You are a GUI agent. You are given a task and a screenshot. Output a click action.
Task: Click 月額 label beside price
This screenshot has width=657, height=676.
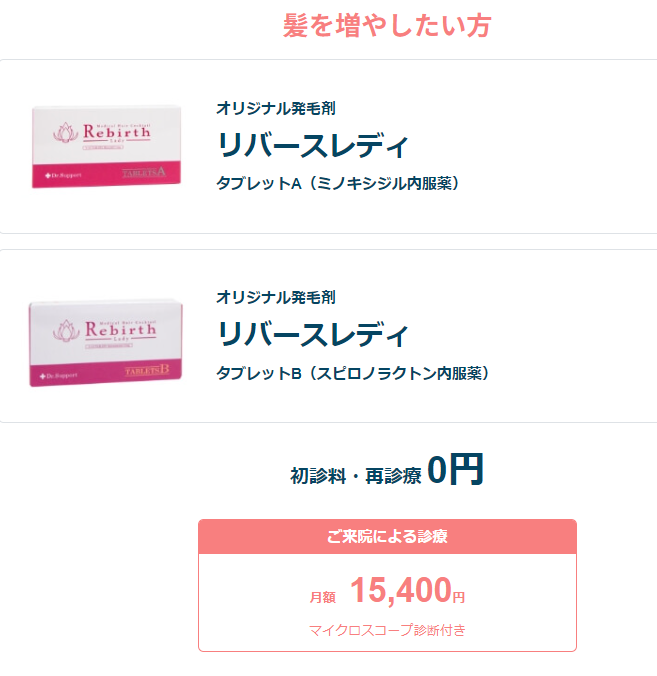tap(322, 597)
